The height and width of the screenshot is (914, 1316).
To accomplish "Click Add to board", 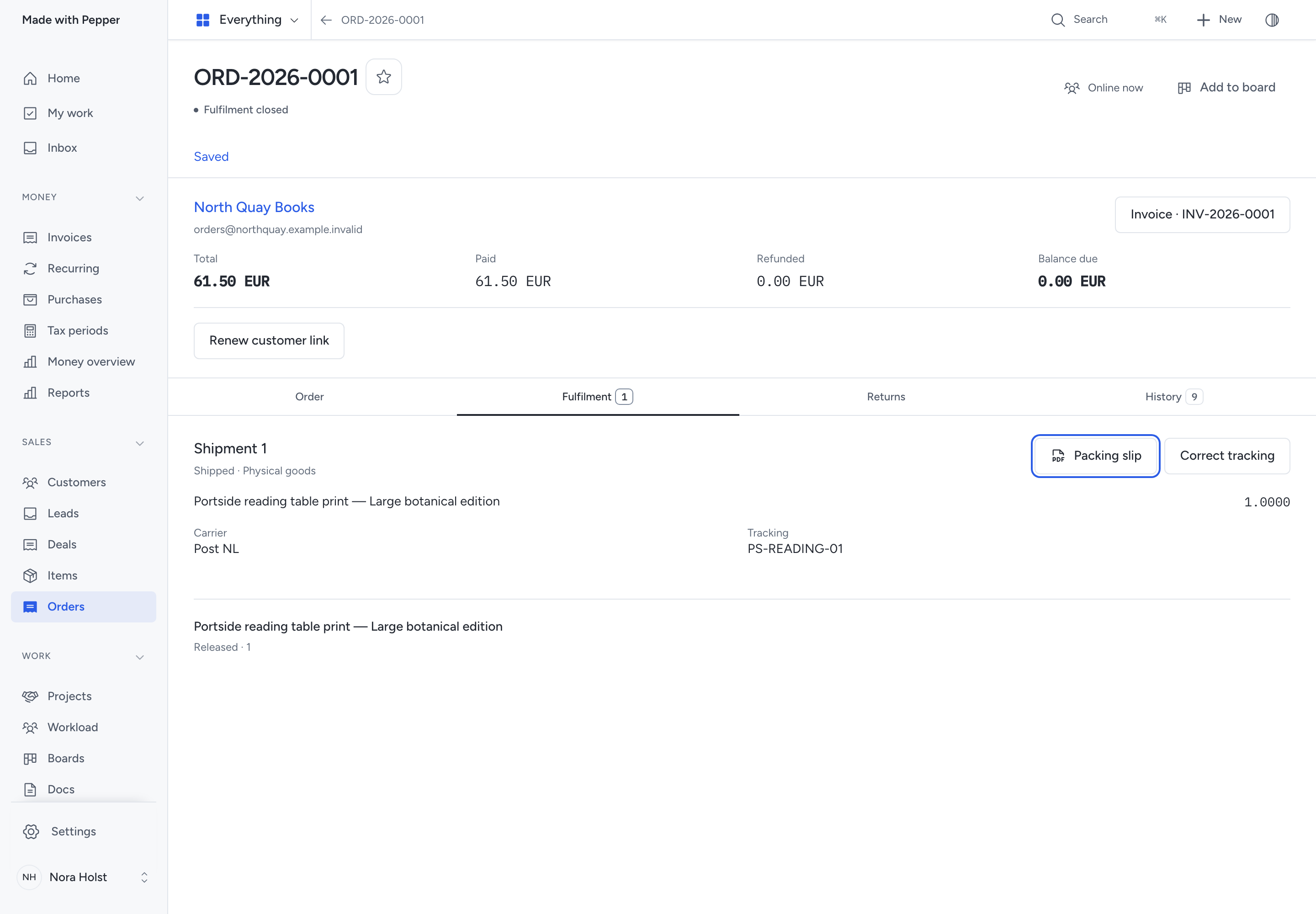I will pyautogui.click(x=1226, y=88).
